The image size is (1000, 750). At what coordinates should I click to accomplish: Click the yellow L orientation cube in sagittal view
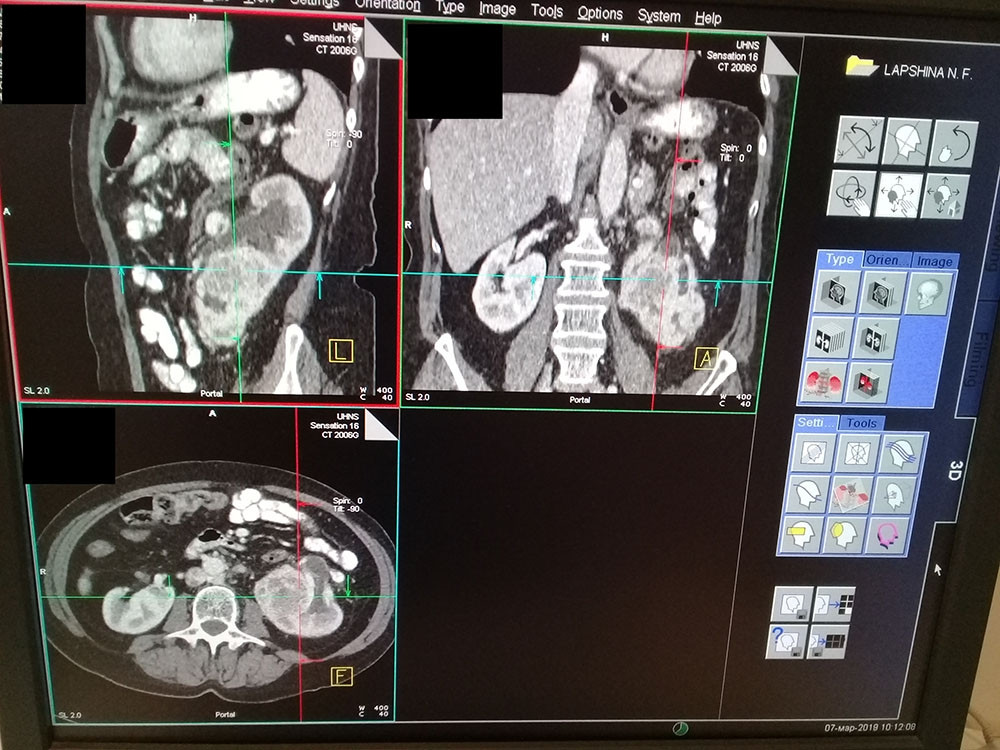(x=342, y=351)
